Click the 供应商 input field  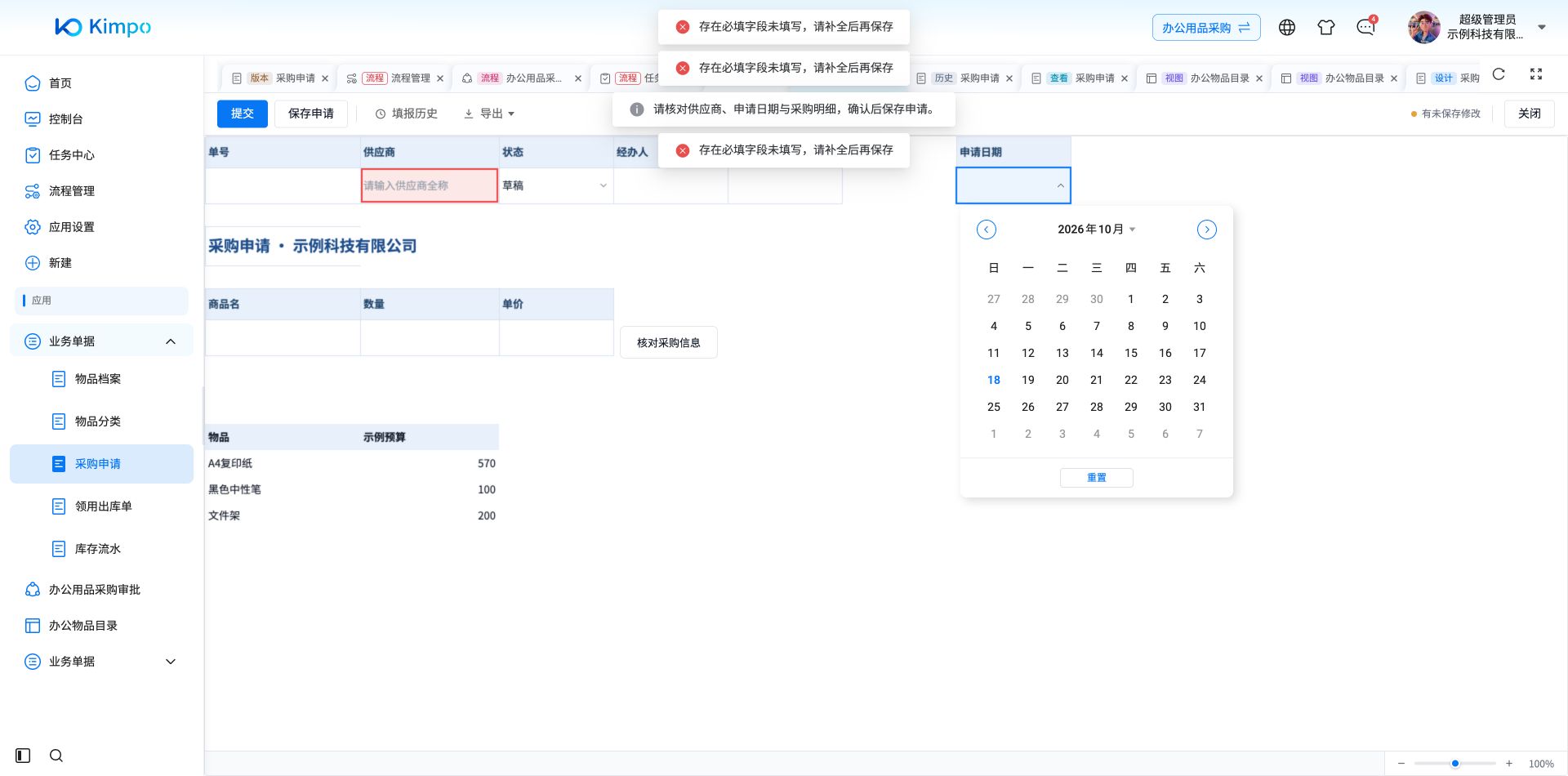pyautogui.click(x=430, y=186)
